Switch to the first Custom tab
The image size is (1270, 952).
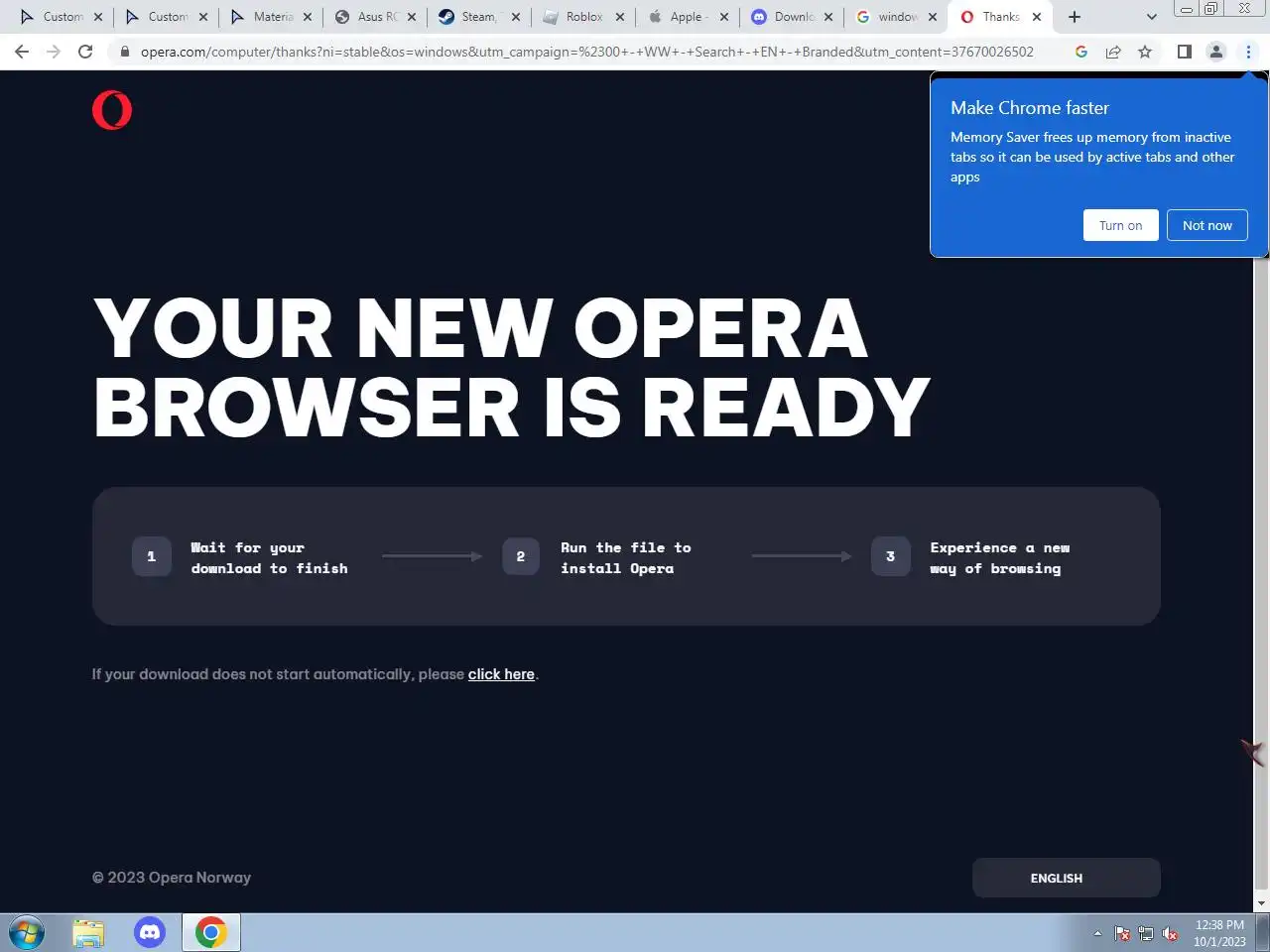point(60,17)
